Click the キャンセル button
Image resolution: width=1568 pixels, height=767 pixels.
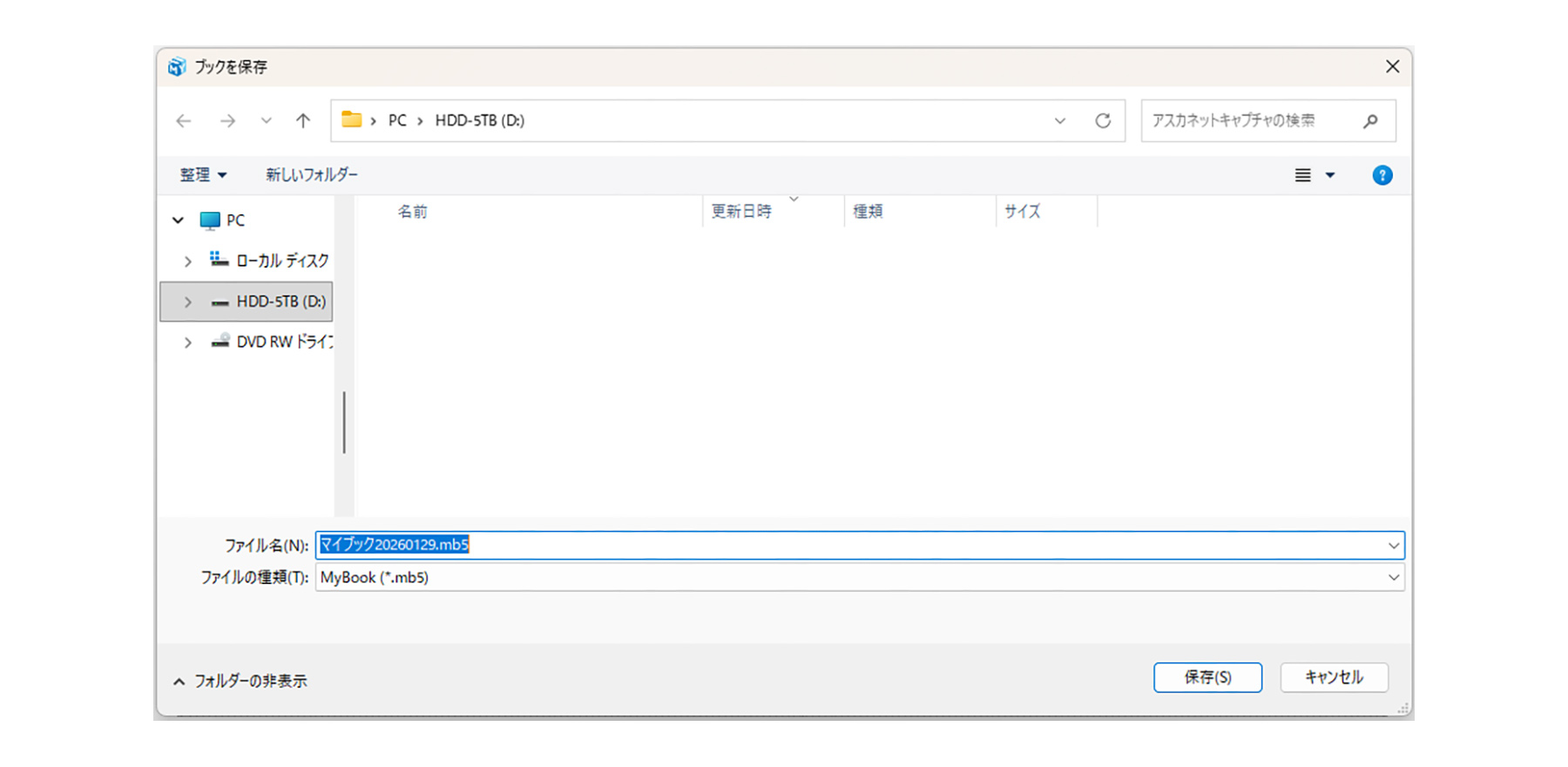[x=1334, y=677]
